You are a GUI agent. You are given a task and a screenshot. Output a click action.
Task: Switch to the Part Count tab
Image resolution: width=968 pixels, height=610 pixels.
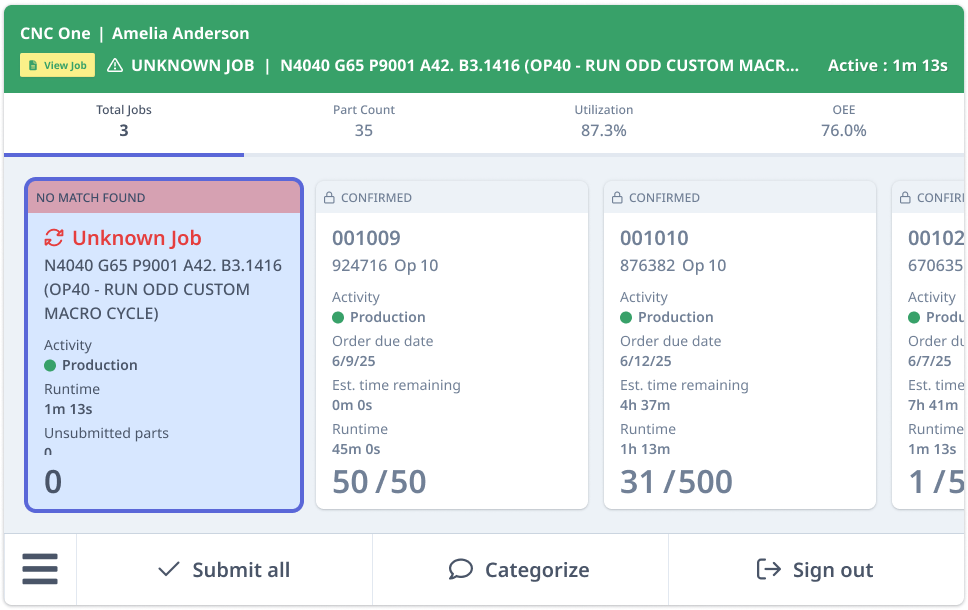[363, 121]
